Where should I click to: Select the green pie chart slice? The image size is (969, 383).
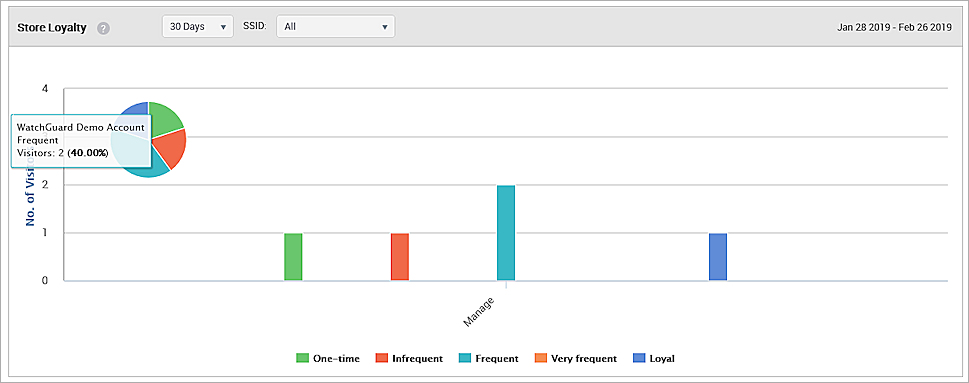164,119
